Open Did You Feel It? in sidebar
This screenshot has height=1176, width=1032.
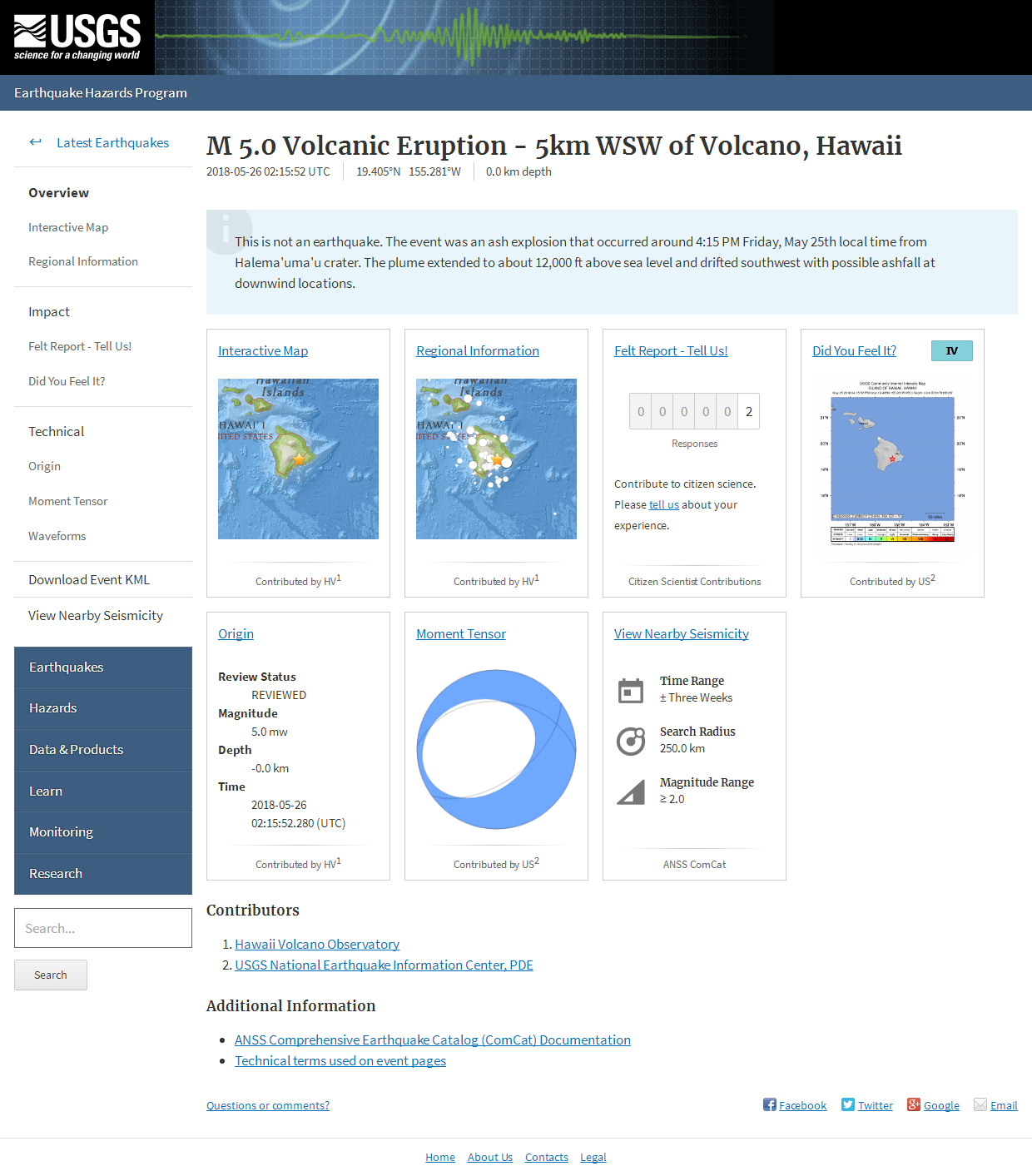click(67, 381)
